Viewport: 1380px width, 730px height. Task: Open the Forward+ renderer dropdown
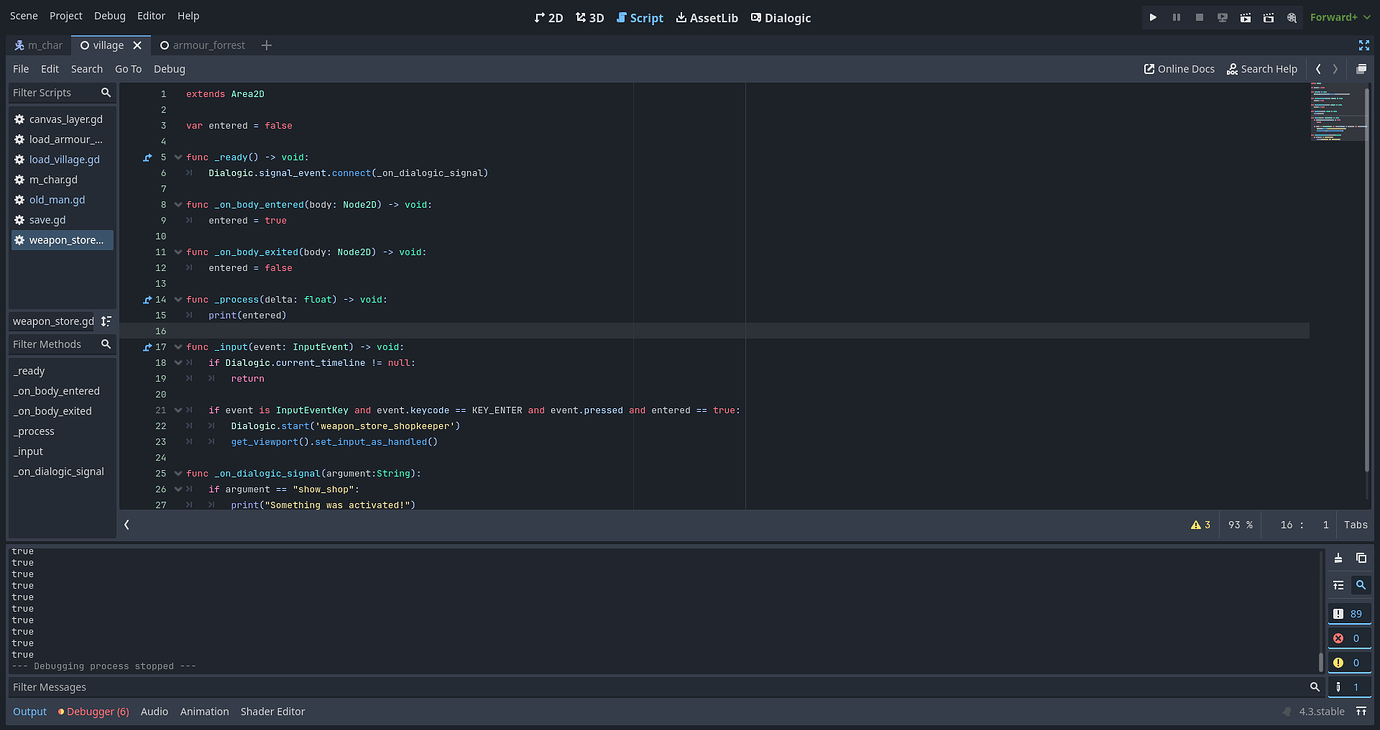click(x=1340, y=17)
